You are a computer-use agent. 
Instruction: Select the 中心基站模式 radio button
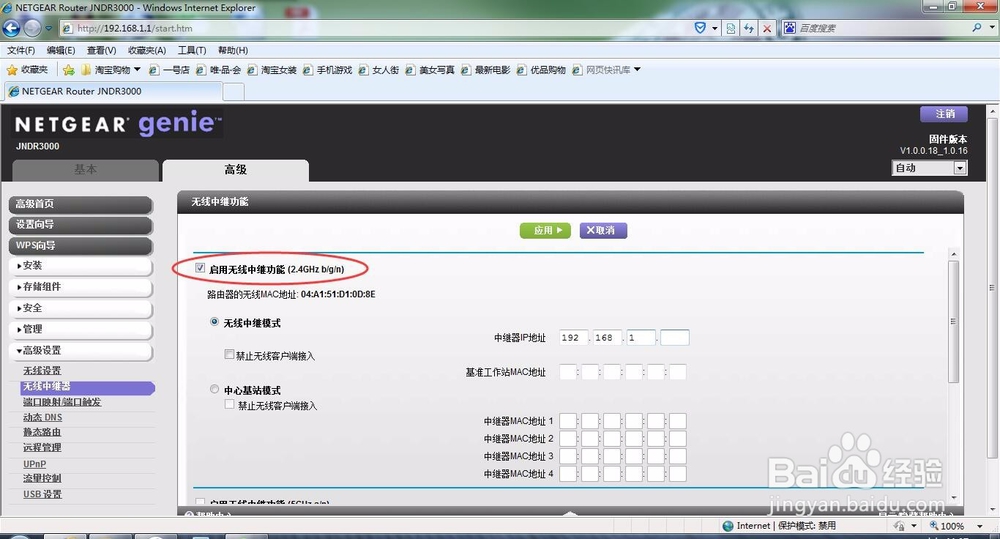point(215,389)
